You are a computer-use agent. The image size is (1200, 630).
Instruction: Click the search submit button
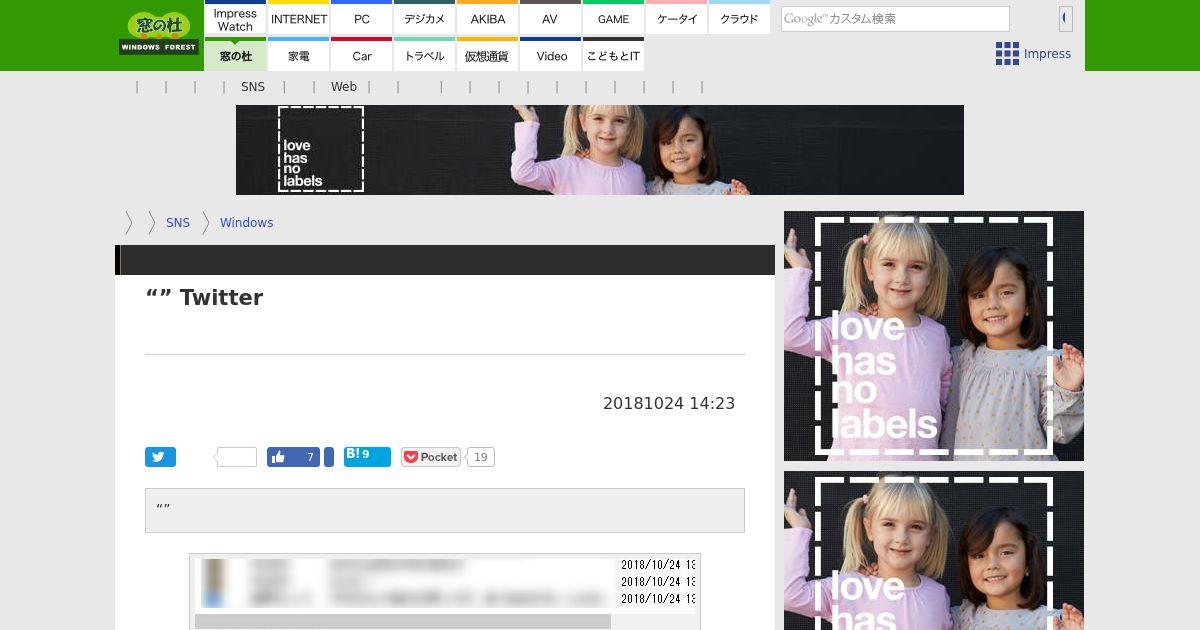pyautogui.click(x=1066, y=18)
